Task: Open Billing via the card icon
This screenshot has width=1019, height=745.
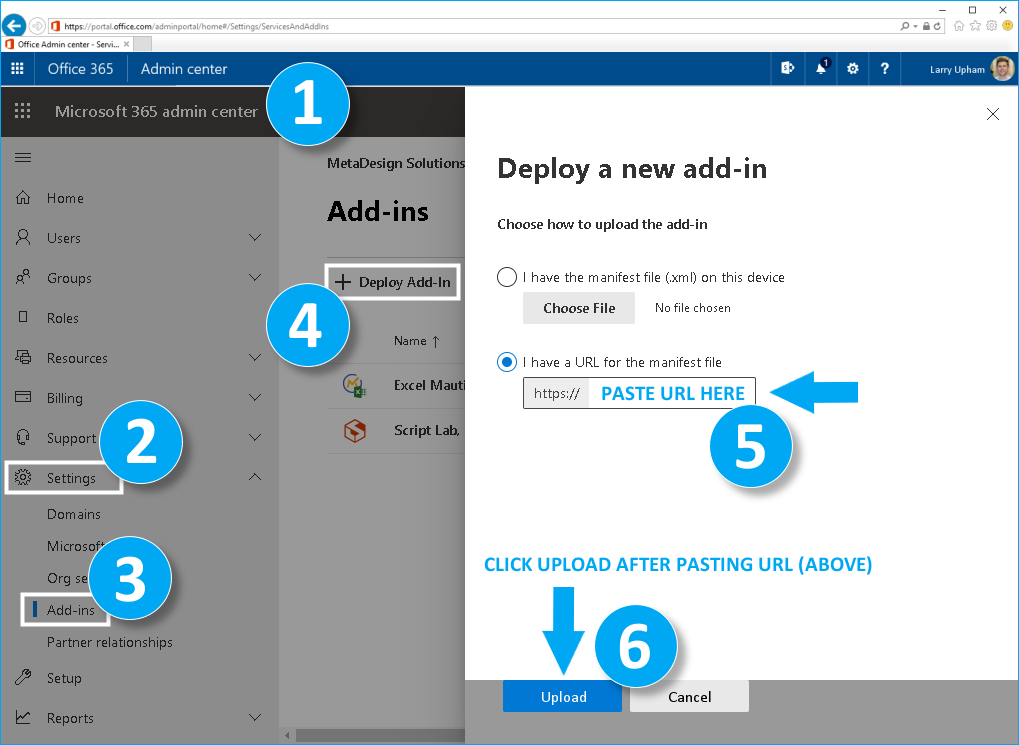Action: point(22,398)
